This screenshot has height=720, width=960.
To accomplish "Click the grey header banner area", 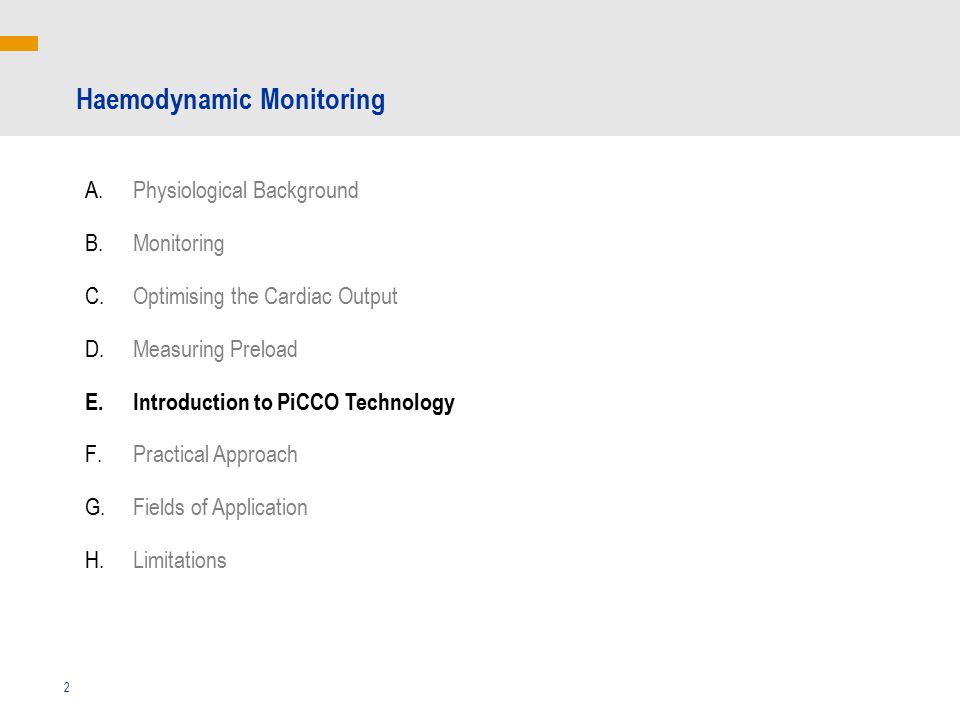I will (480, 68).
